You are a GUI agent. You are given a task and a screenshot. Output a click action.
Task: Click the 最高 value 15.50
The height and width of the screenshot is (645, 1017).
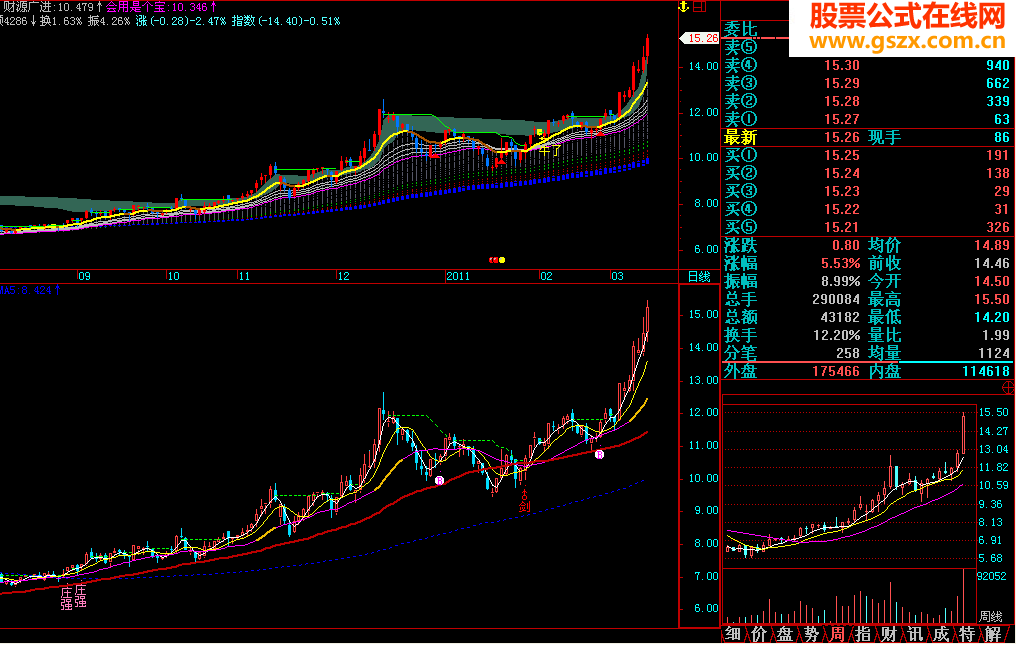point(992,300)
